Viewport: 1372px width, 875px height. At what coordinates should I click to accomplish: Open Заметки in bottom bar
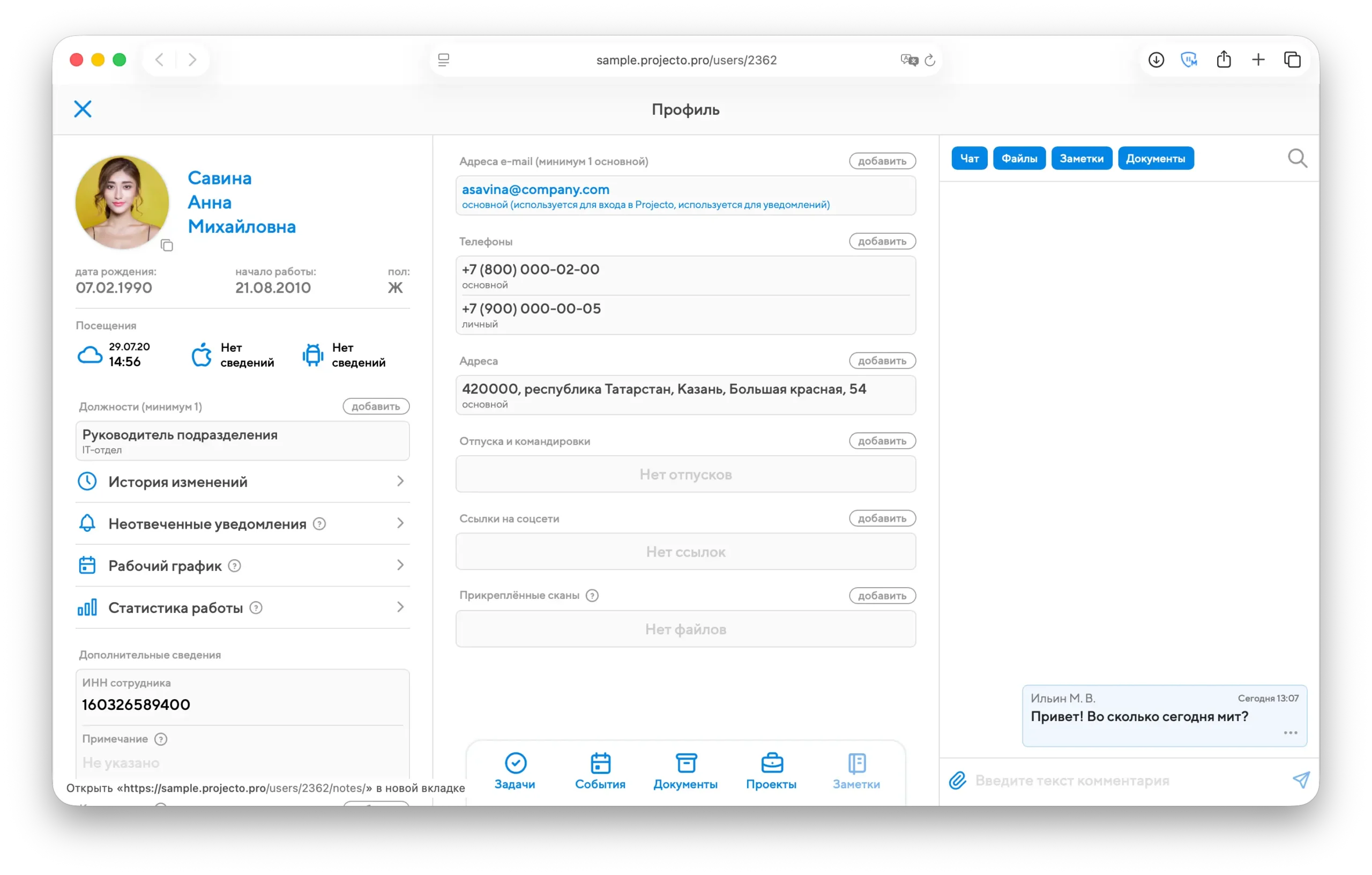tap(857, 770)
